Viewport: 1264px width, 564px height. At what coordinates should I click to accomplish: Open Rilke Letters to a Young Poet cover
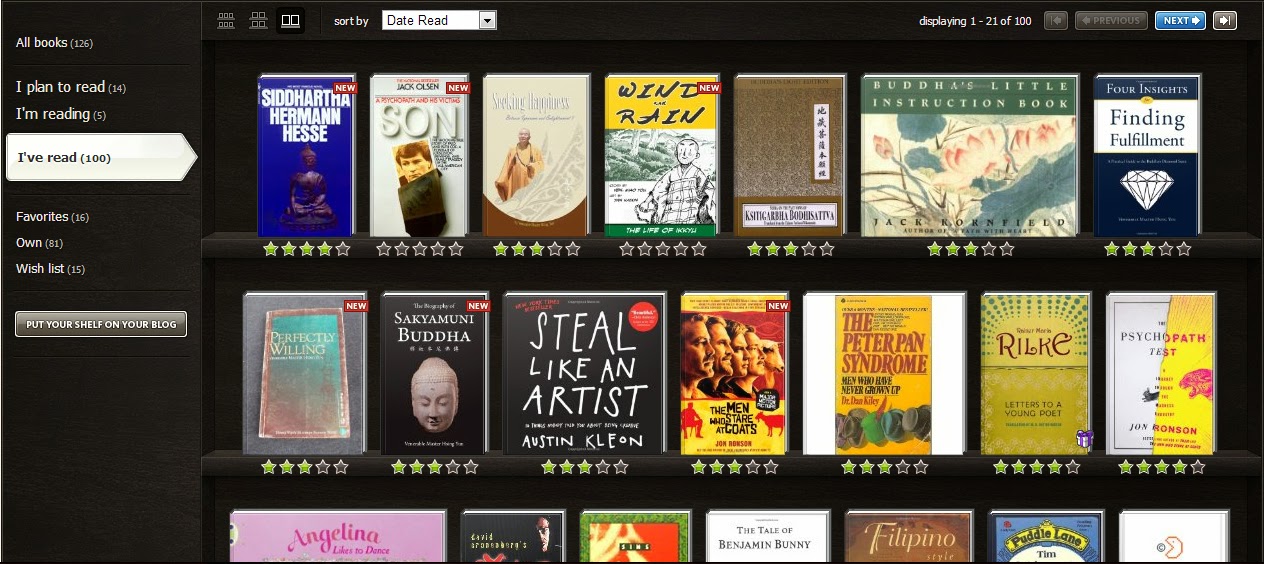(1036, 374)
